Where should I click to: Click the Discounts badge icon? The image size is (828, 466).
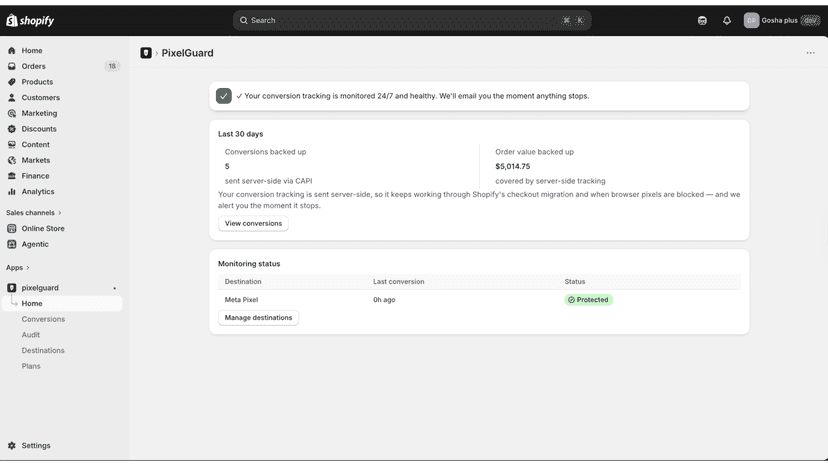coord(12,129)
